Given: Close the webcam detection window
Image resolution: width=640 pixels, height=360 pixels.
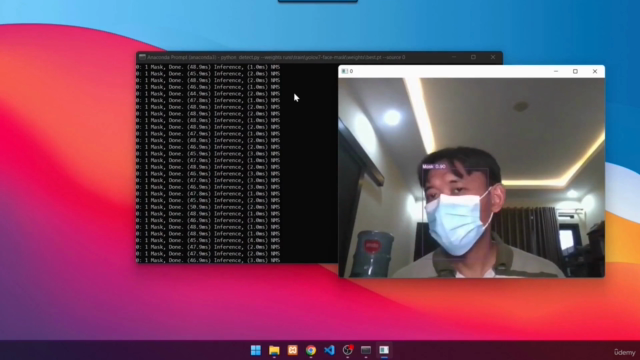Looking at the screenshot, I should (595, 71).
